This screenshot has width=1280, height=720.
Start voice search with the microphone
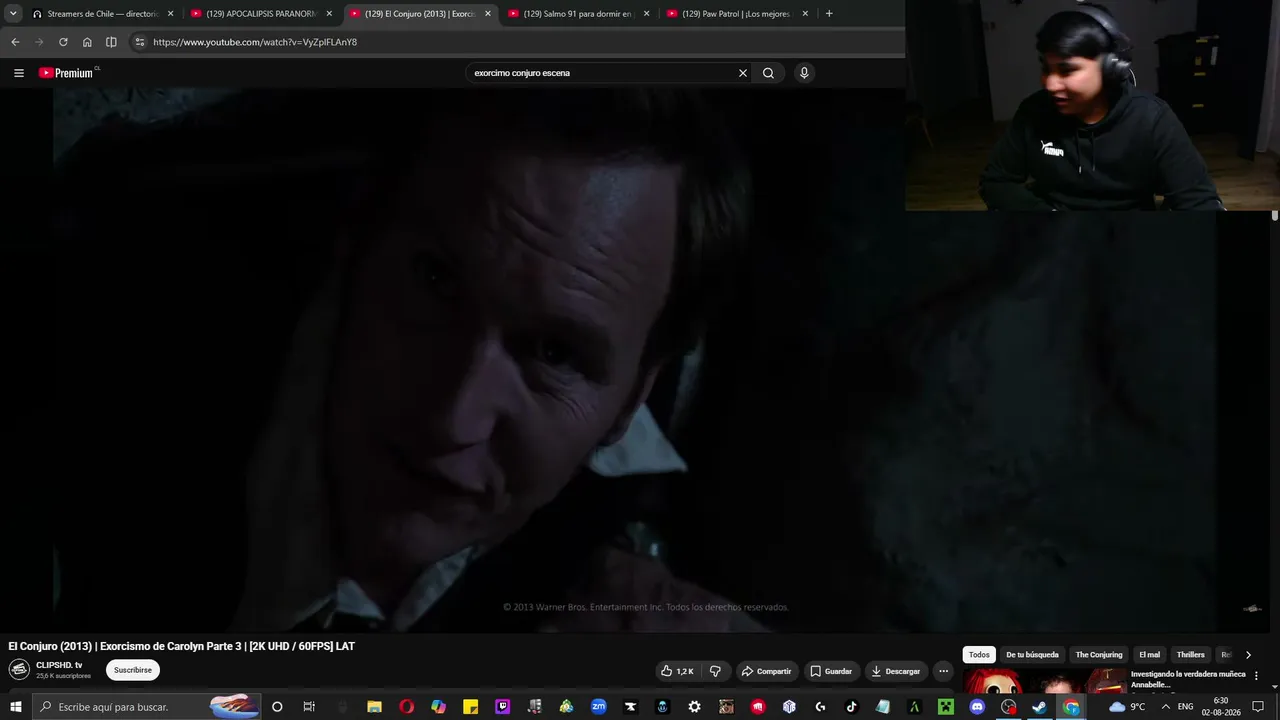click(804, 73)
